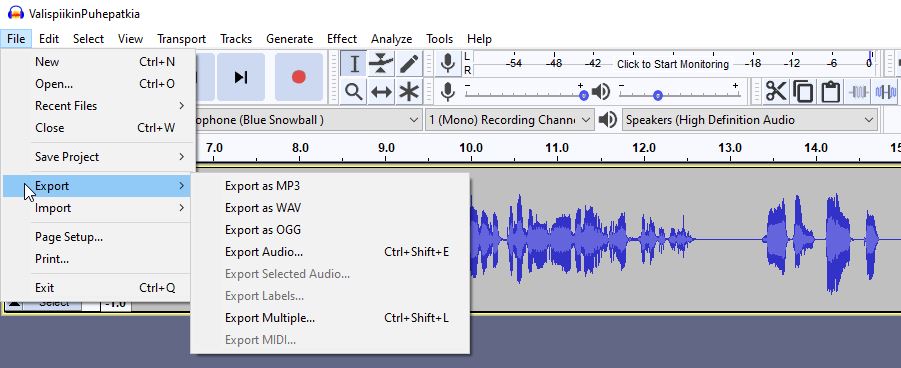The image size is (901, 368).
Task: Choose Open... from the File menu
Action: coord(97,83)
